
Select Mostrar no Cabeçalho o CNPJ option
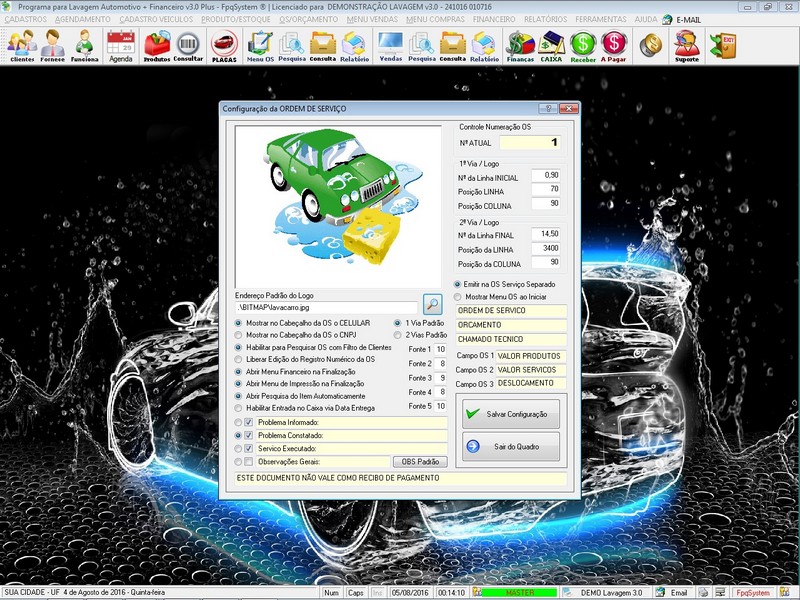pos(238,335)
